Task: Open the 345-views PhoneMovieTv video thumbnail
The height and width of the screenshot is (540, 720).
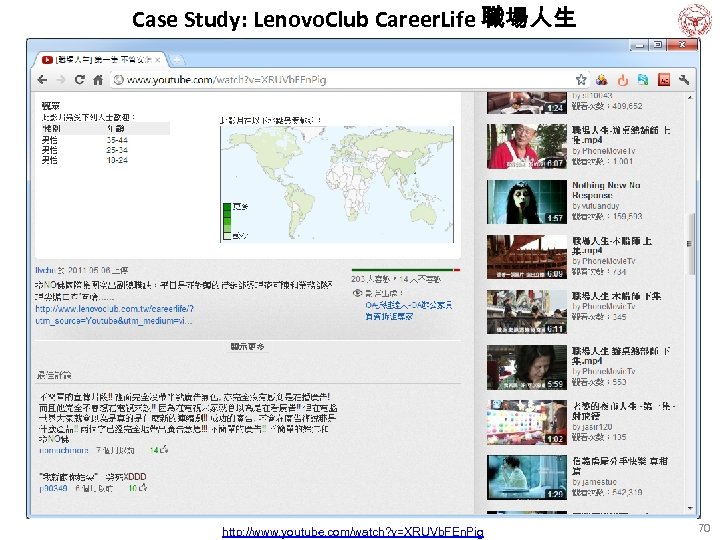Action: (527, 312)
